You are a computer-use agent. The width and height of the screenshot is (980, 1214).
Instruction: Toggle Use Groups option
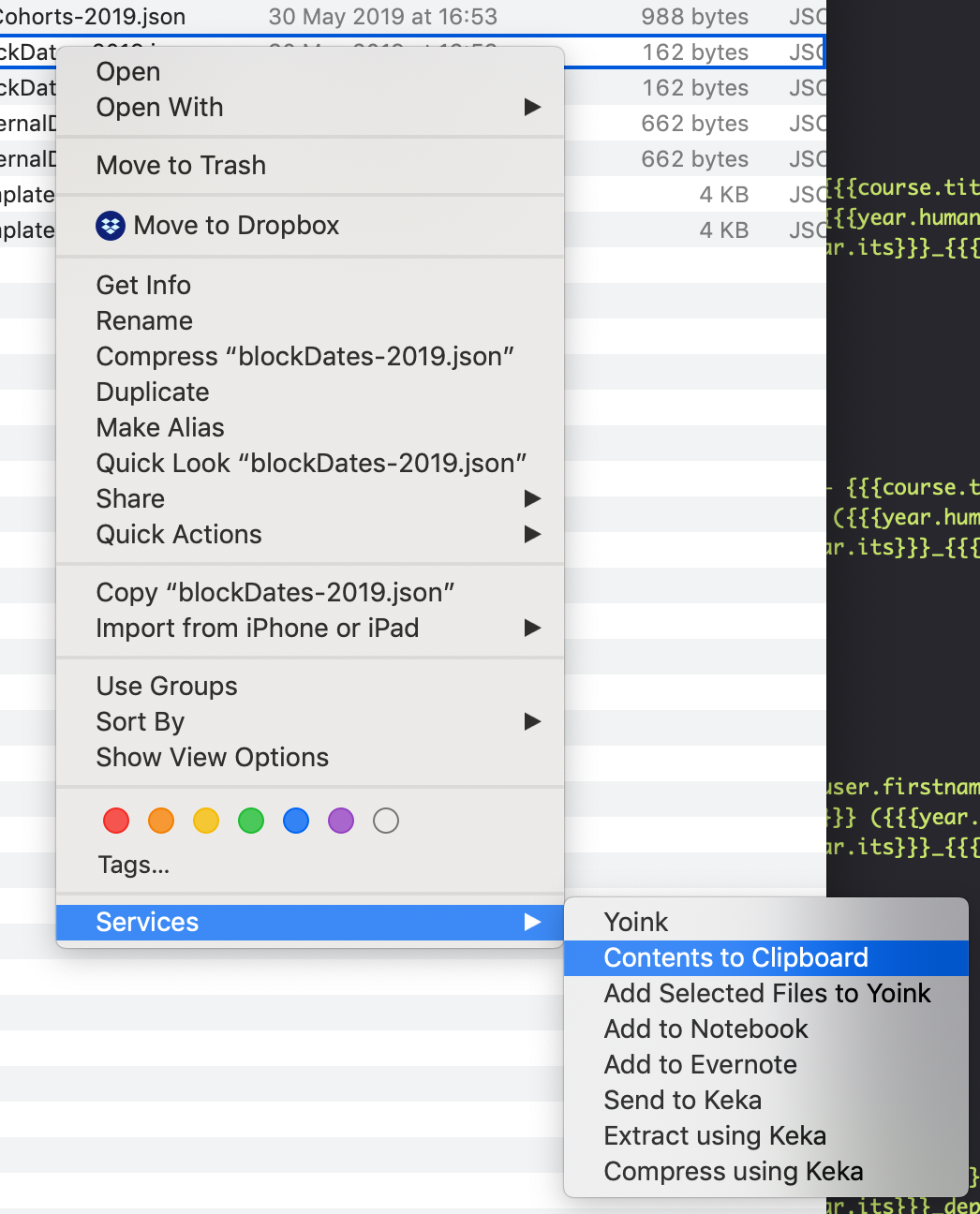click(310, 686)
